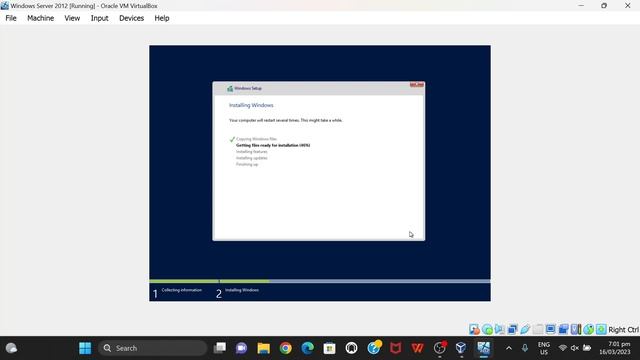The height and width of the screenshot is (360, 640).
Task: Click the ENG US language indicator
Action: pyautogui.click(x=544, y=348)
